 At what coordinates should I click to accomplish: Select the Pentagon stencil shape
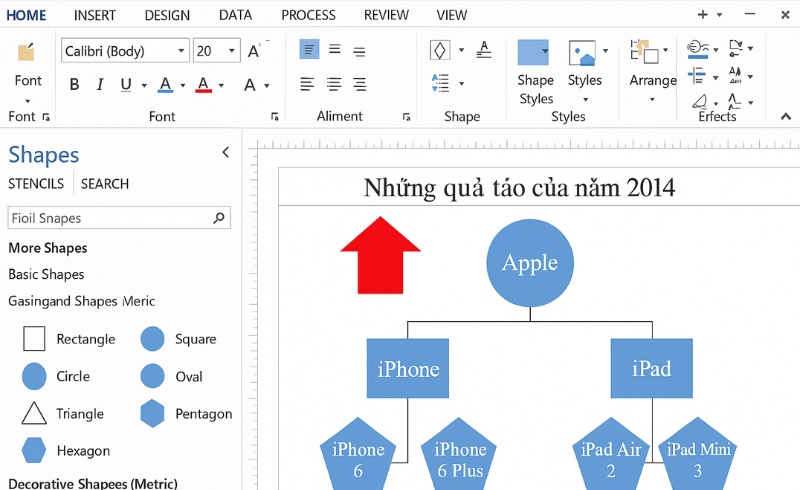[153, 413]
